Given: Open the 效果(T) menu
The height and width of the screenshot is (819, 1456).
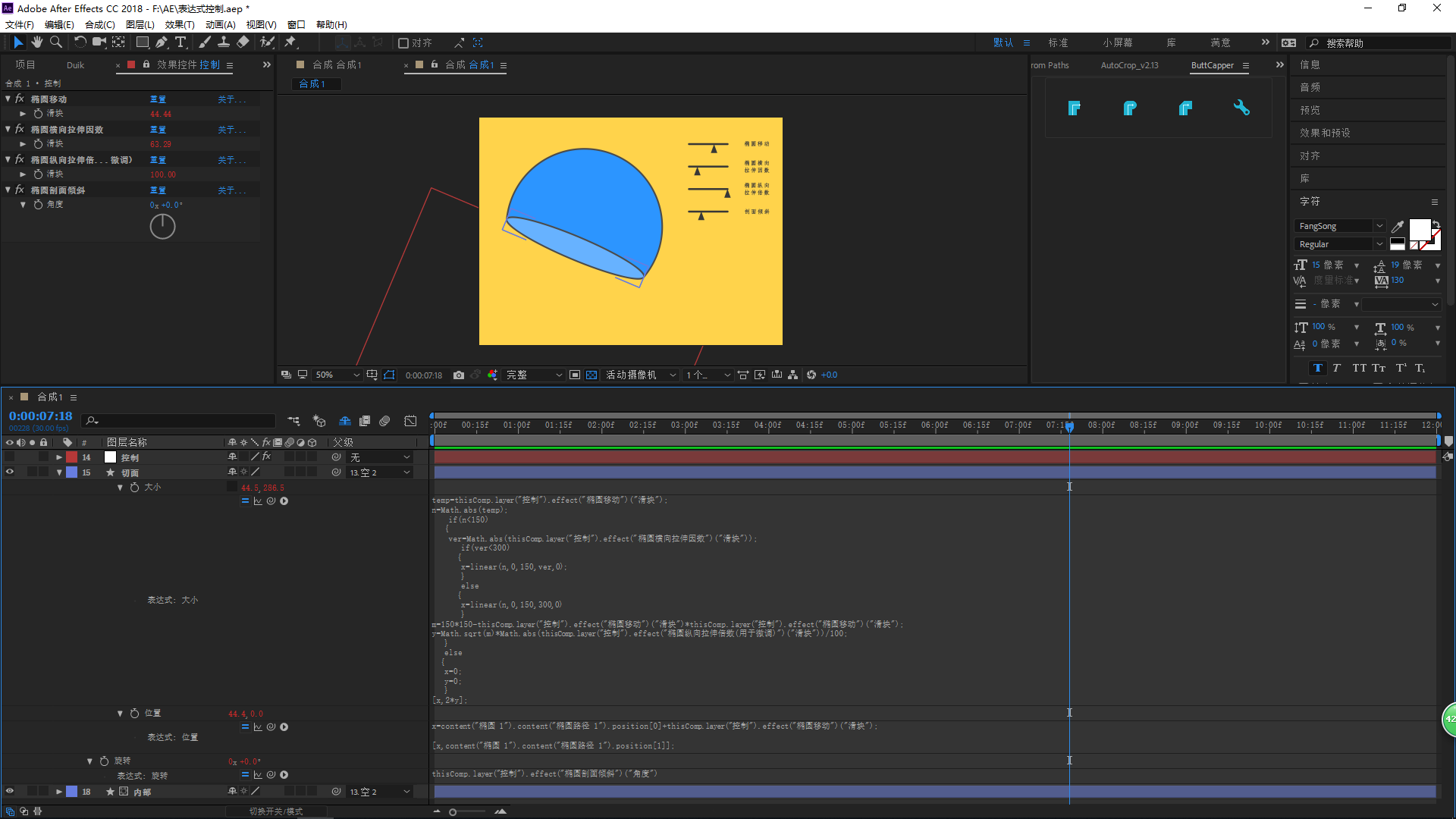Looking at the screenshot, I should pyautogui.click(x=180, y=24).
